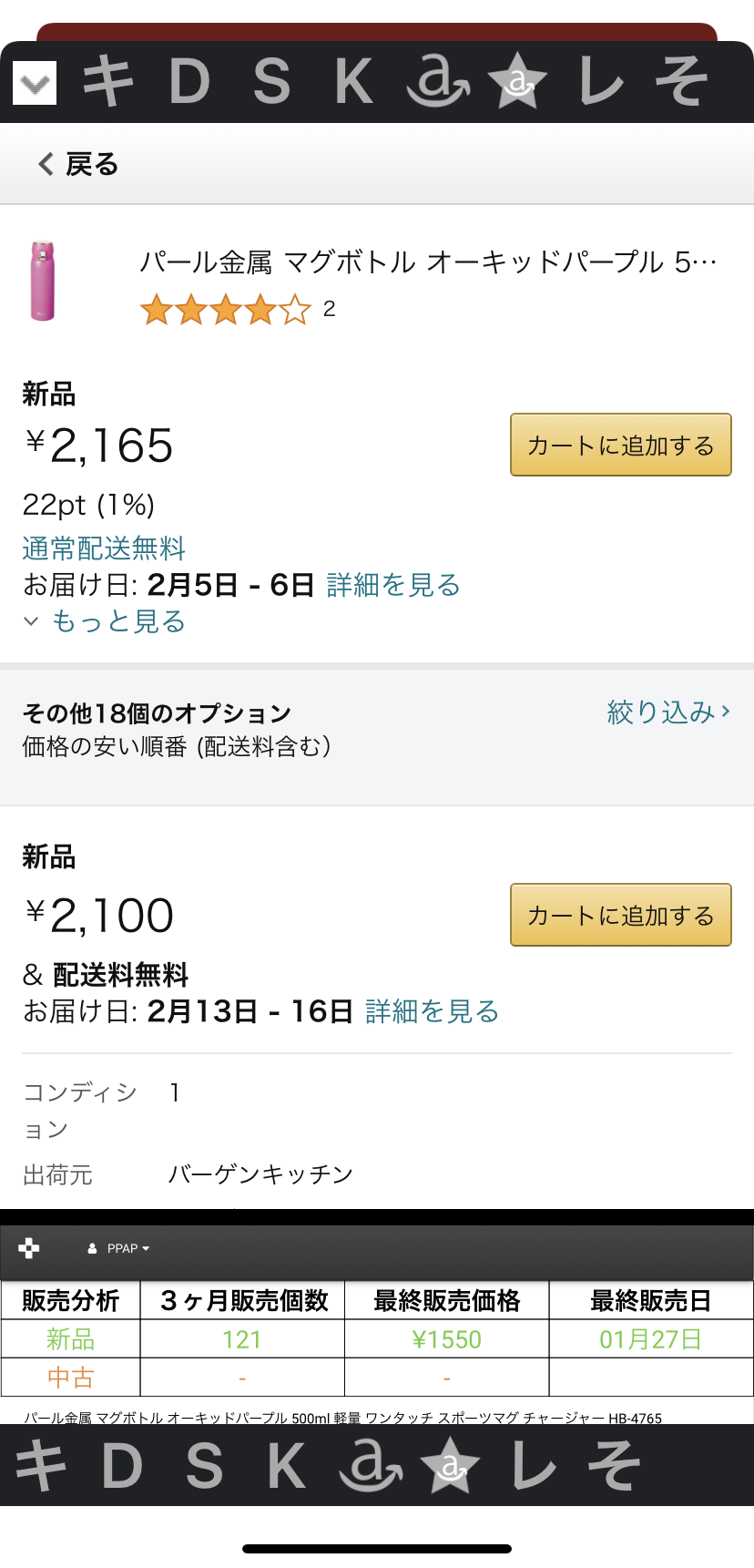The width and height of the screenshot is (754, 1568).
Task: Go back with the 戻る button
Action: [78, 164]
